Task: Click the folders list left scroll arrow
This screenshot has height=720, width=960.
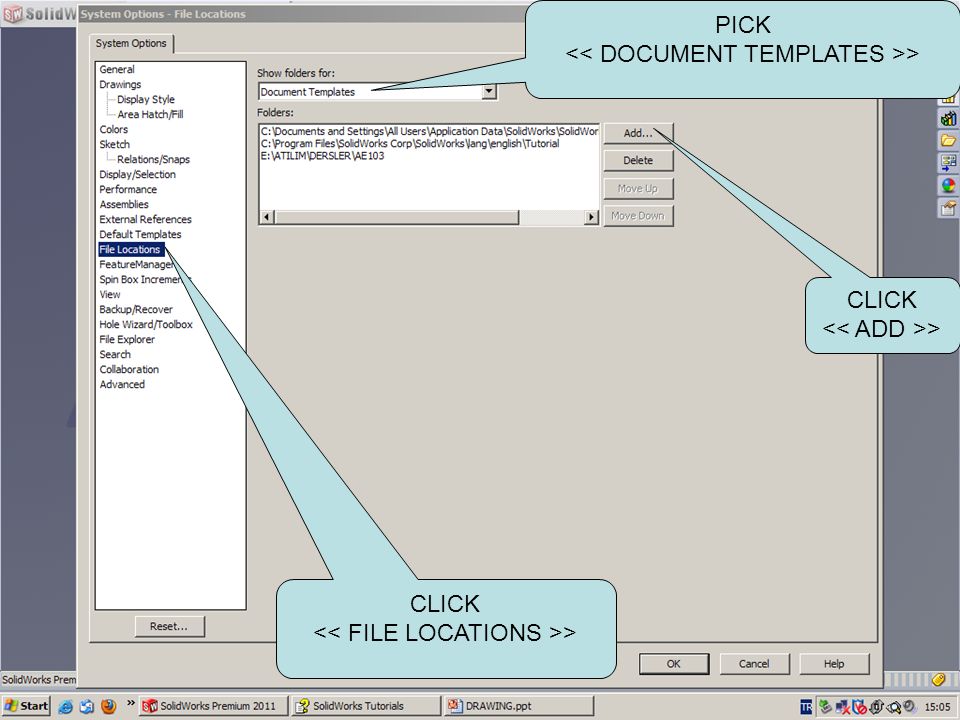Action: [266, 217]
